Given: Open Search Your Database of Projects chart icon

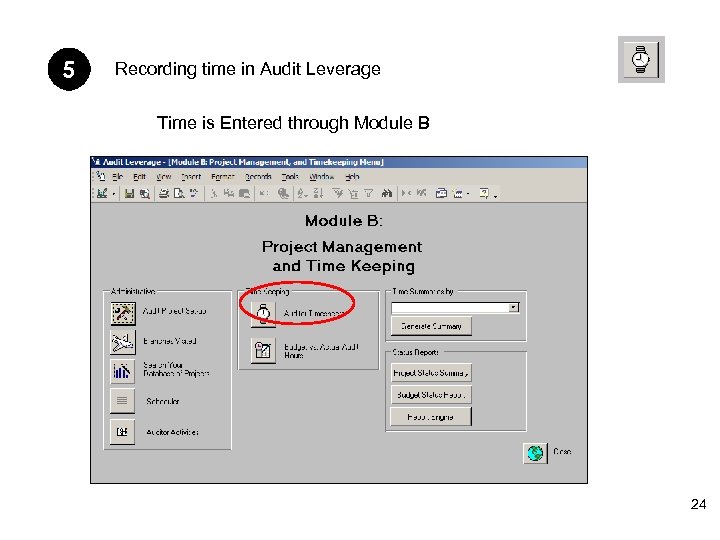Looking at the screenshot, I should (x=123, y=371).
